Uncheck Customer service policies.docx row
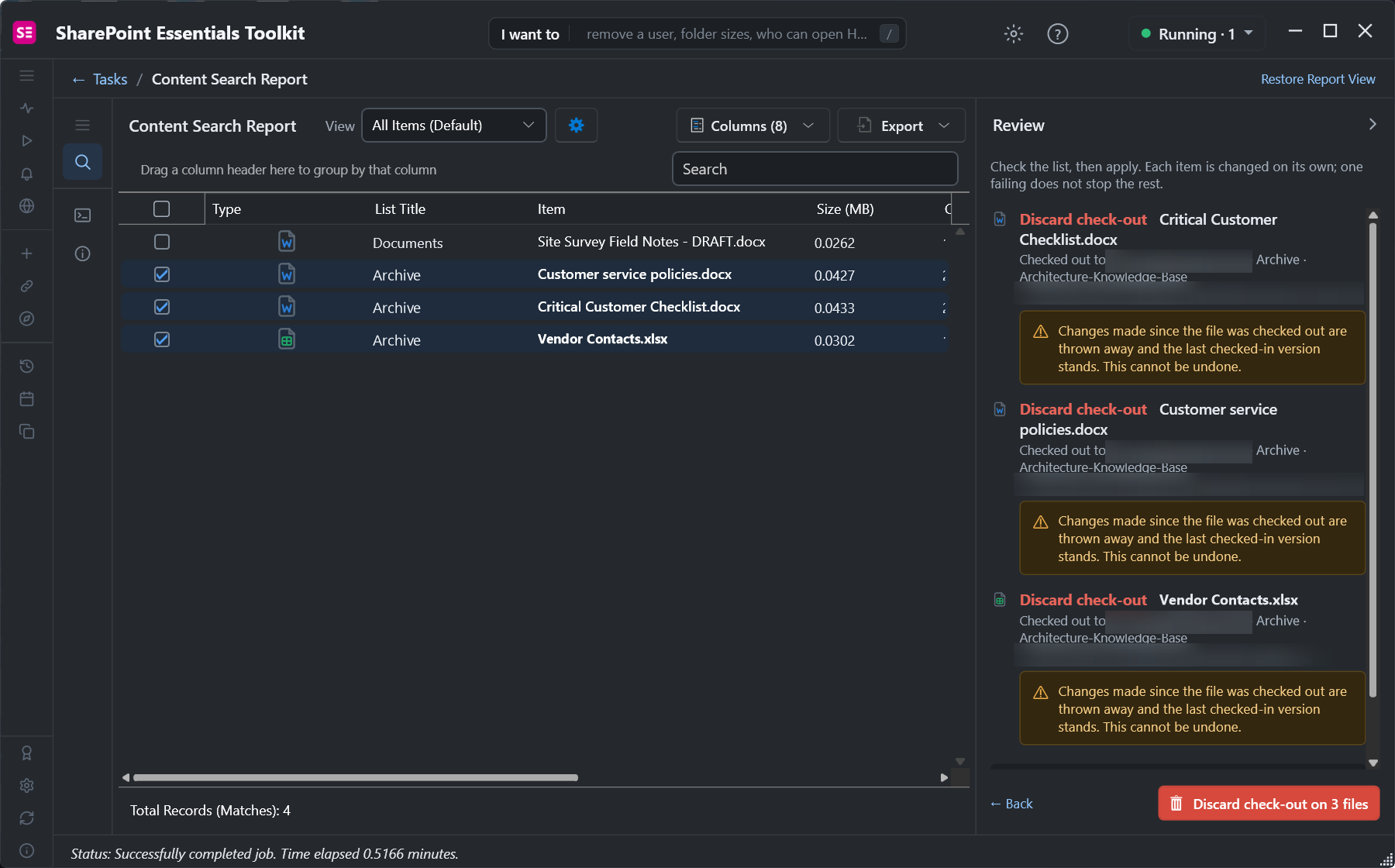The image size is (1395, 868). pyautogui.click(x=162, y=274)
